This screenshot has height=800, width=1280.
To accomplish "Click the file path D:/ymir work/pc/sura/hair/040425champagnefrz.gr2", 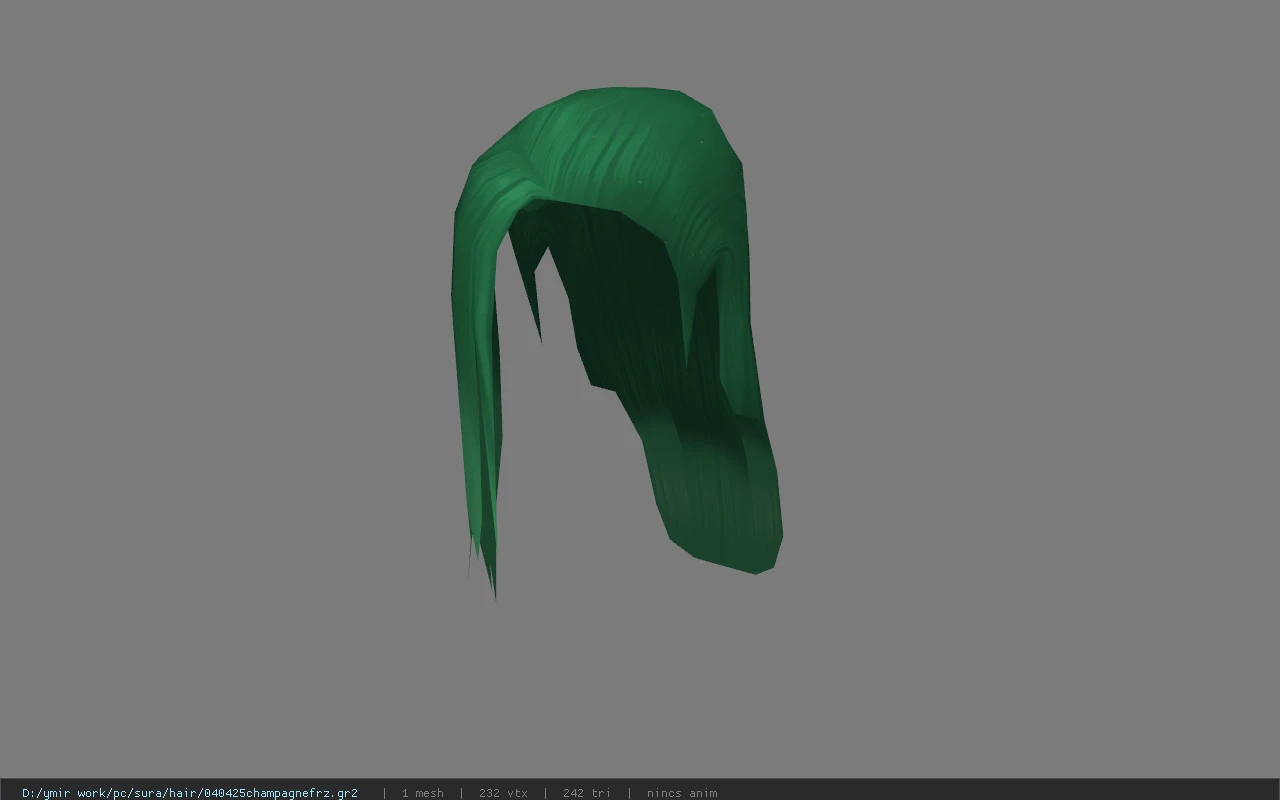I will coord(190,793).
